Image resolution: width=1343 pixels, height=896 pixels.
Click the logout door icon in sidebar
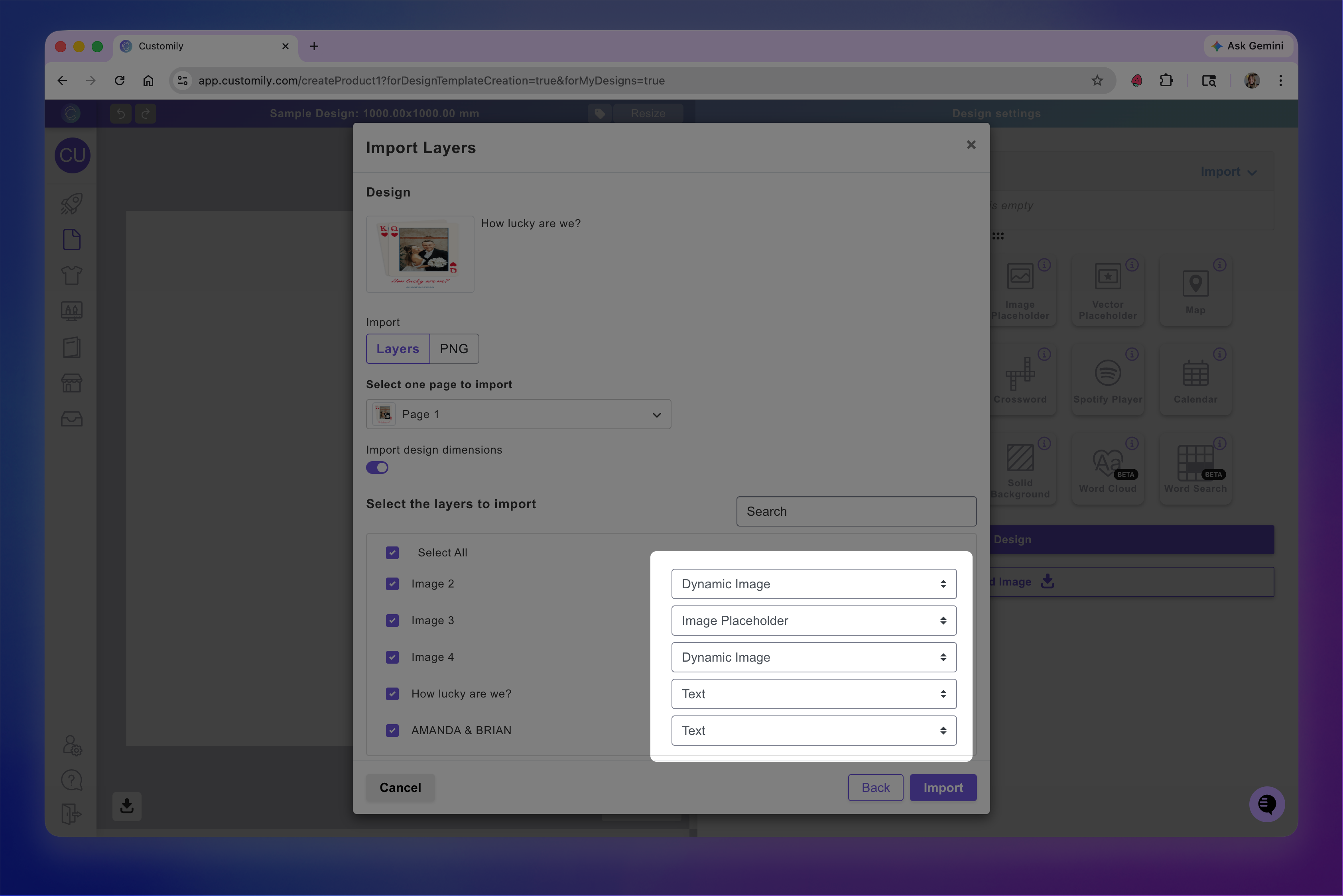pos(71,814)
